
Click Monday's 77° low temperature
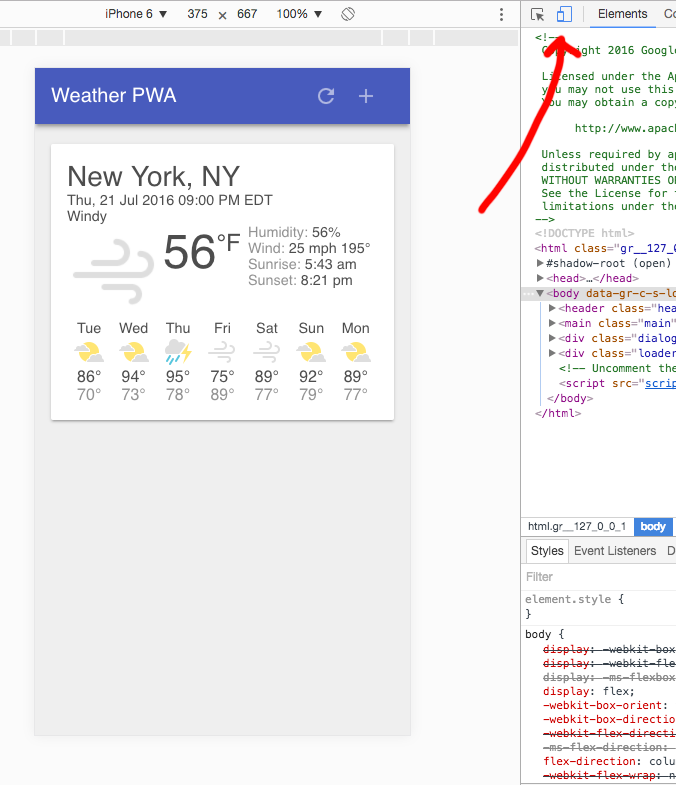(356, 395)
